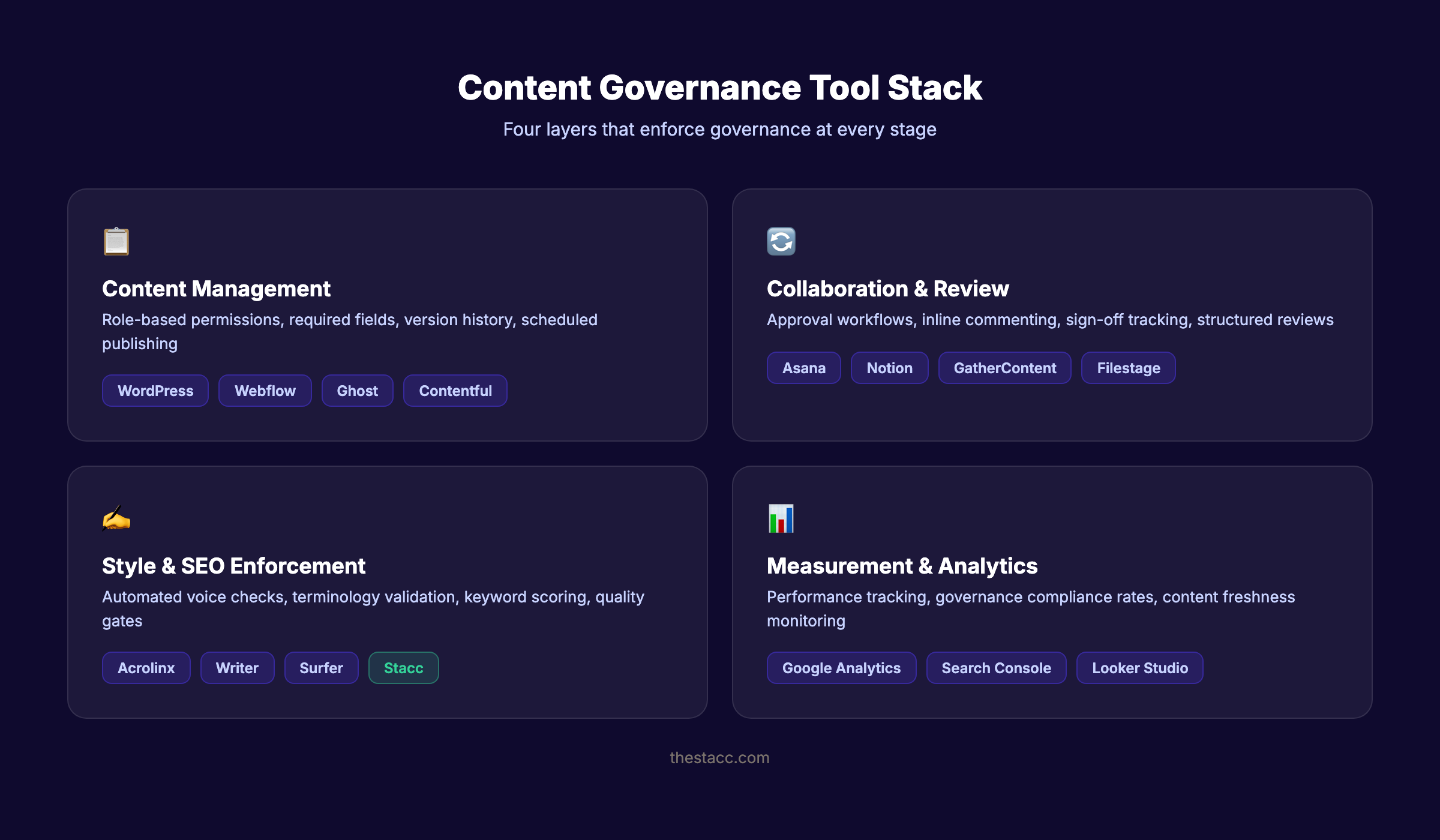The width and height of the screenshot is (1440, 840).
Task: Select the Webflow tag
Action: 265,391
